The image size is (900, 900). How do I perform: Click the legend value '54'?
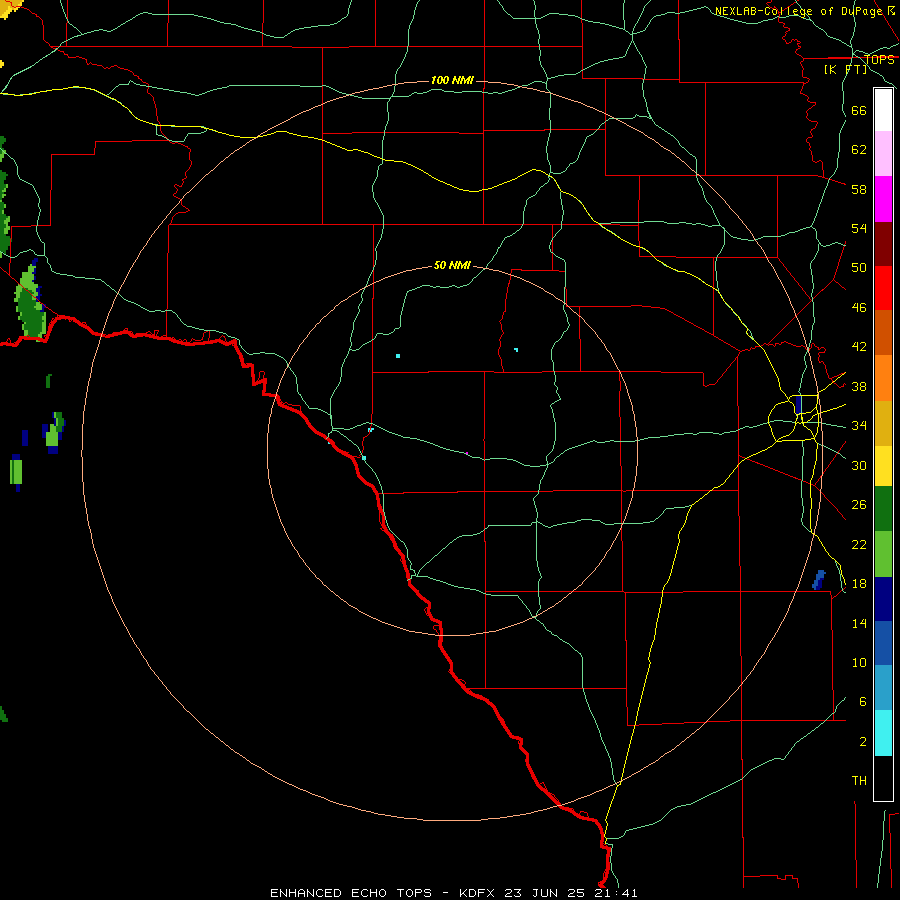(x=859, y=229)
